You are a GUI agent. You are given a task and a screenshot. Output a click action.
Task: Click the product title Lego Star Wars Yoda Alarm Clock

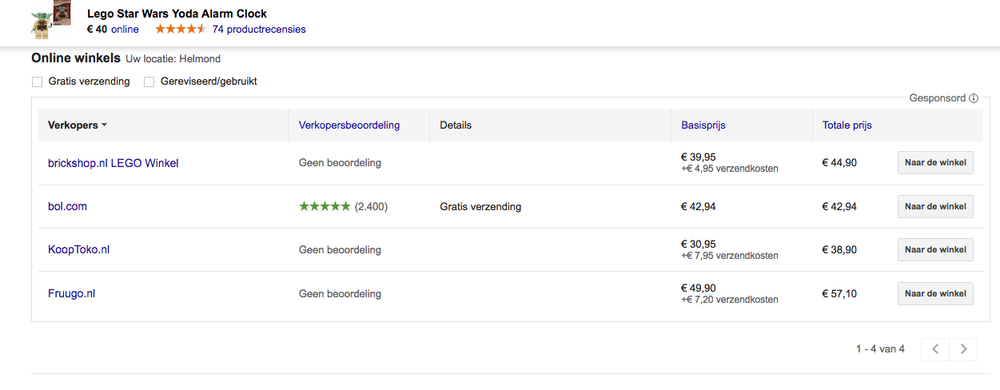(177, 13)
